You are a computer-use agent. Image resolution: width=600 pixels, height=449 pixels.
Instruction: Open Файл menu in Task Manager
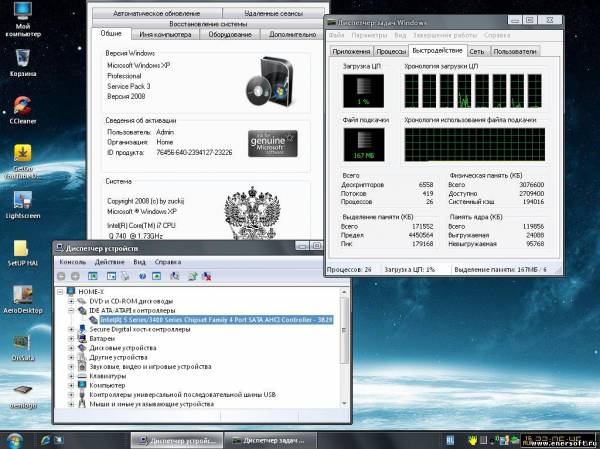coord(337,35)
